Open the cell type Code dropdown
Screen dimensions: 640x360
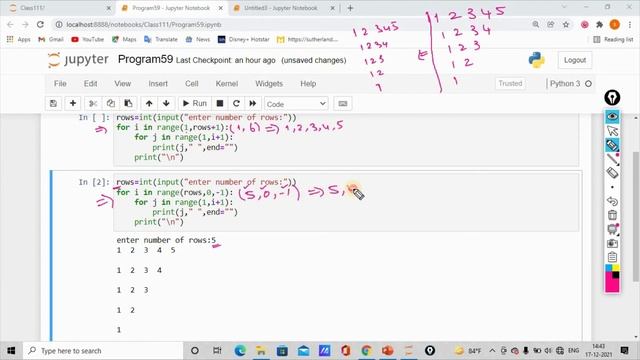(296, 104)
